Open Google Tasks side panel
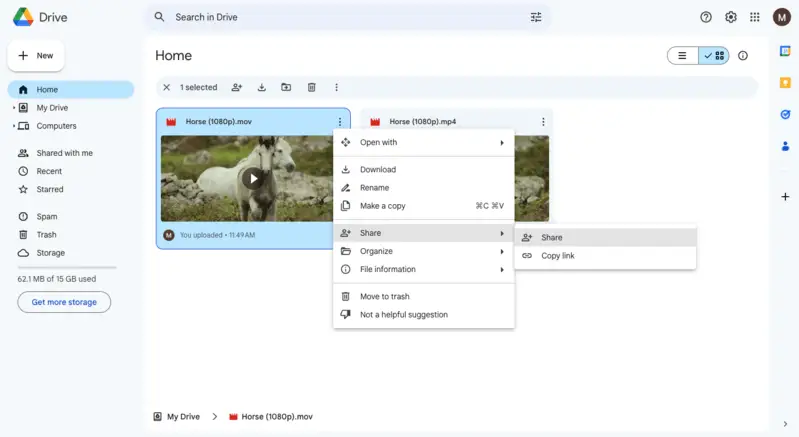799x437 pixels. coord(785,115)
